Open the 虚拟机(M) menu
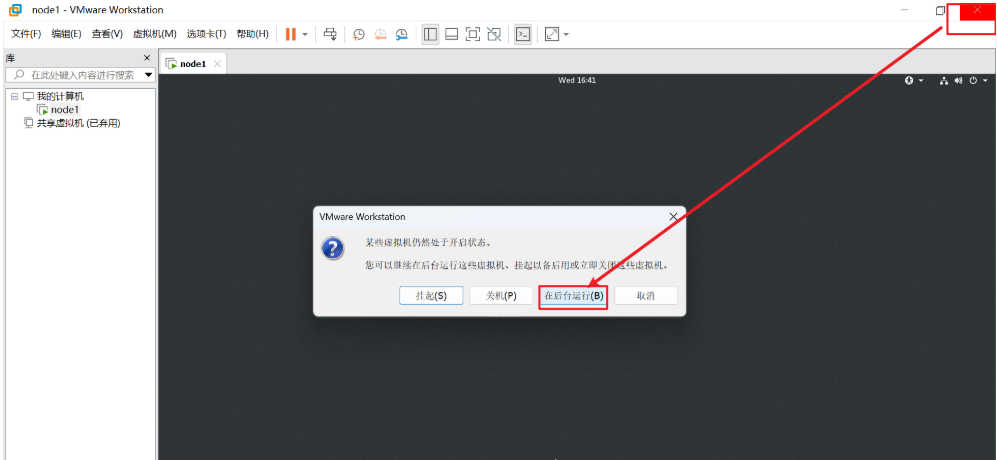This screenshot has height=460, width=997. point(155,34)
